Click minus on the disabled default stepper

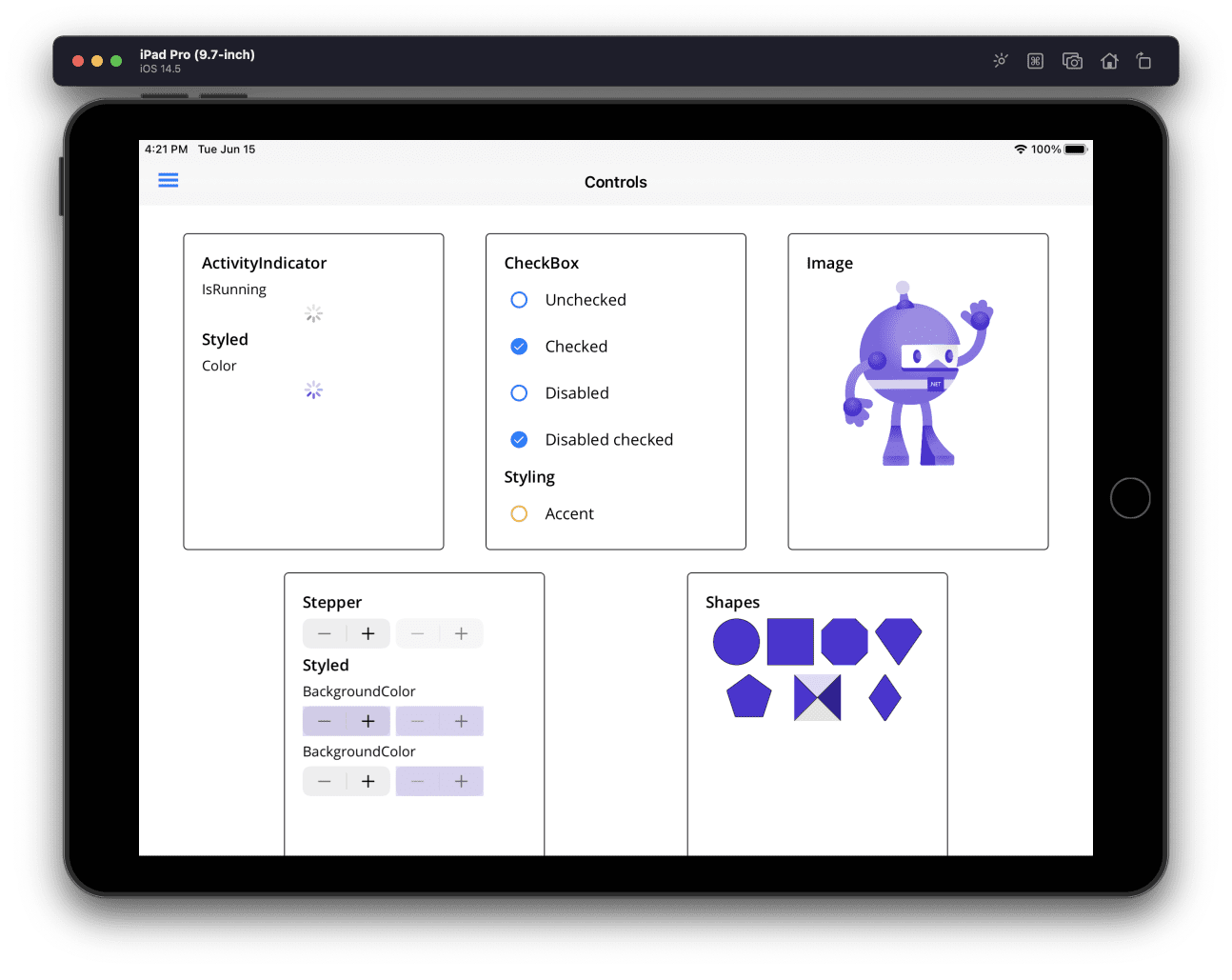(418, 634)
